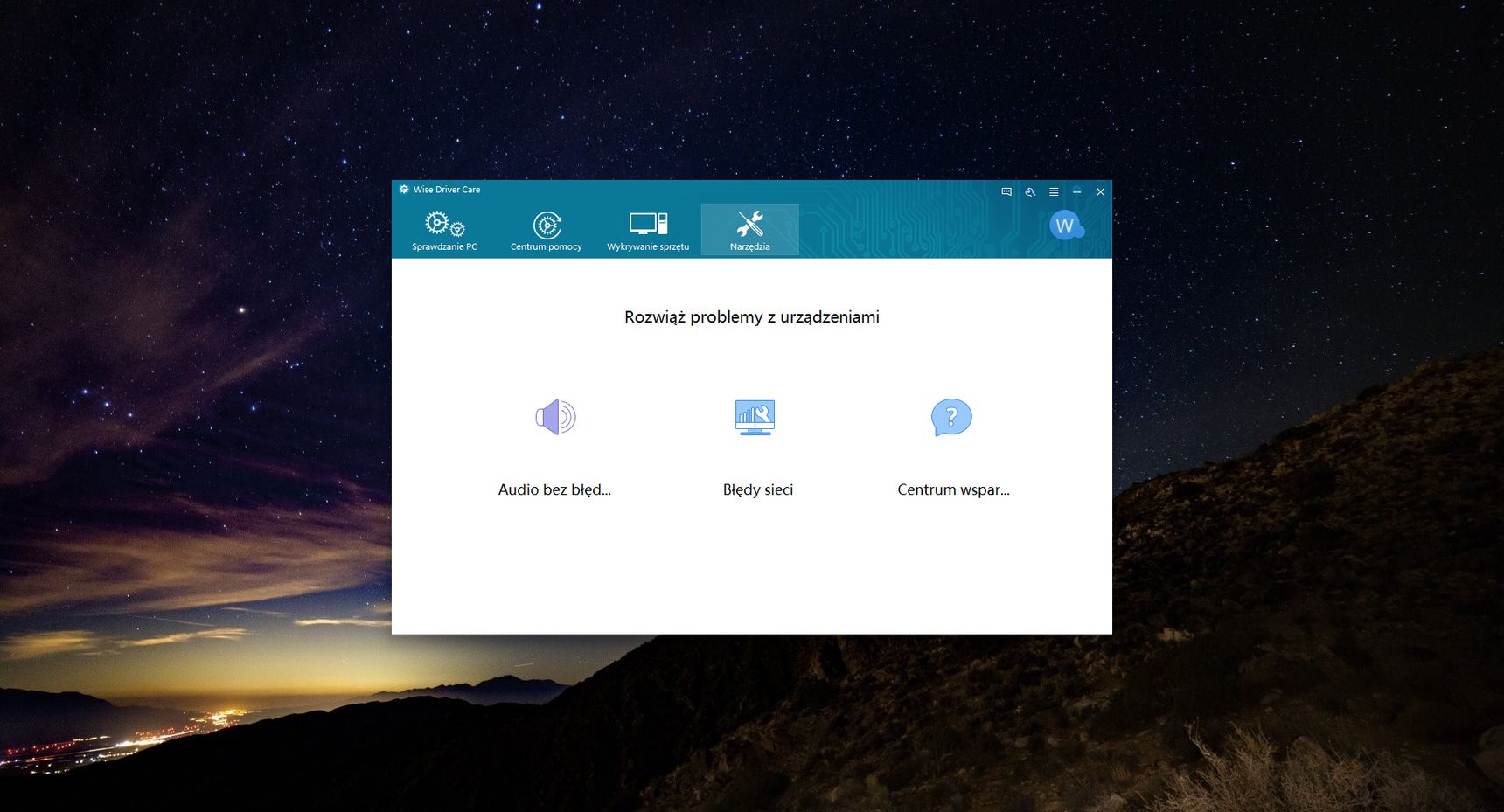
Task: Open the hamburger menu in title bar
Action: click(x=1054, y=191)
